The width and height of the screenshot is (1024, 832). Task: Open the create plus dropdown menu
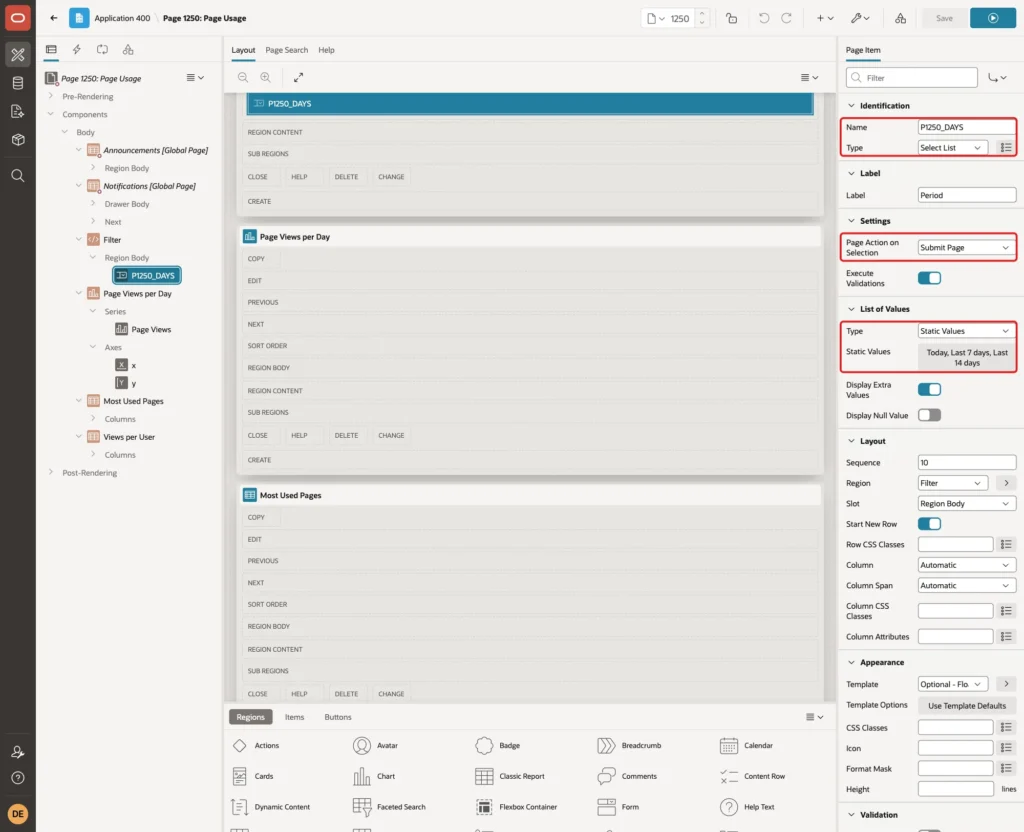825,18
